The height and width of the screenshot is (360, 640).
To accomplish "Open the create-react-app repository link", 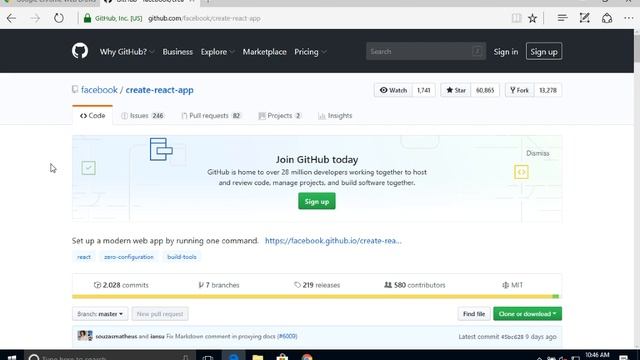I will tap(160, 90).
